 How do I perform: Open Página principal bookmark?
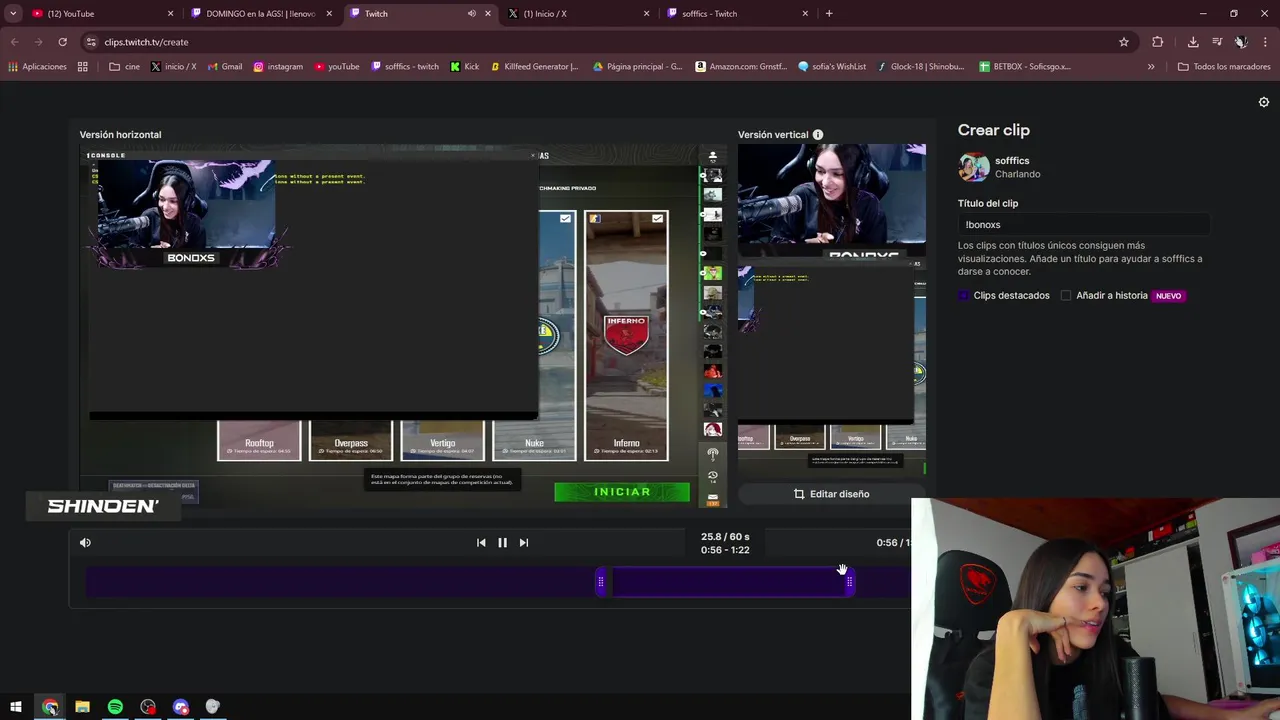coord(637,67)
